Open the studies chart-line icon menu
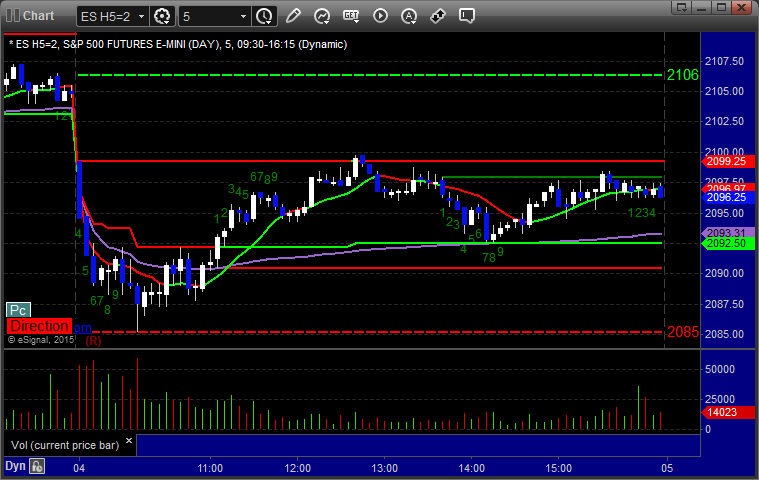 click(322, 16)
